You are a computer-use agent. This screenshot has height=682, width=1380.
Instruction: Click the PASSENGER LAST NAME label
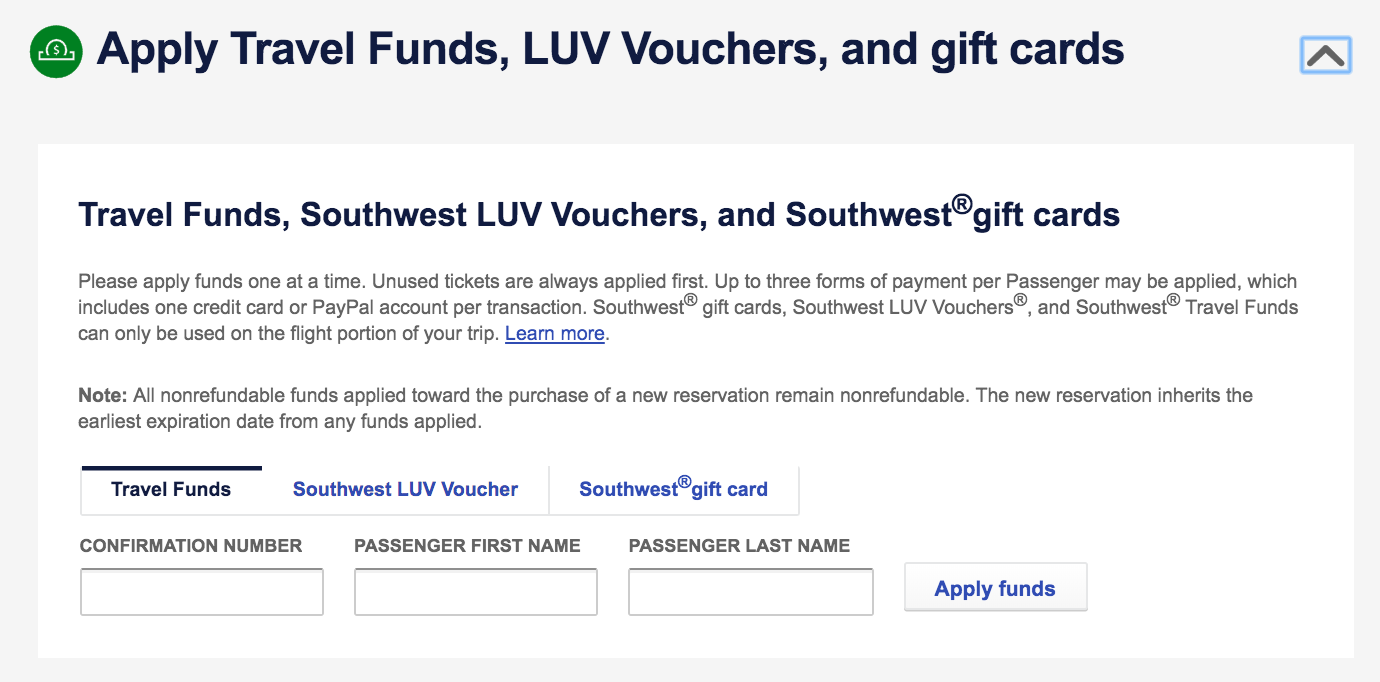pos(739,546)
